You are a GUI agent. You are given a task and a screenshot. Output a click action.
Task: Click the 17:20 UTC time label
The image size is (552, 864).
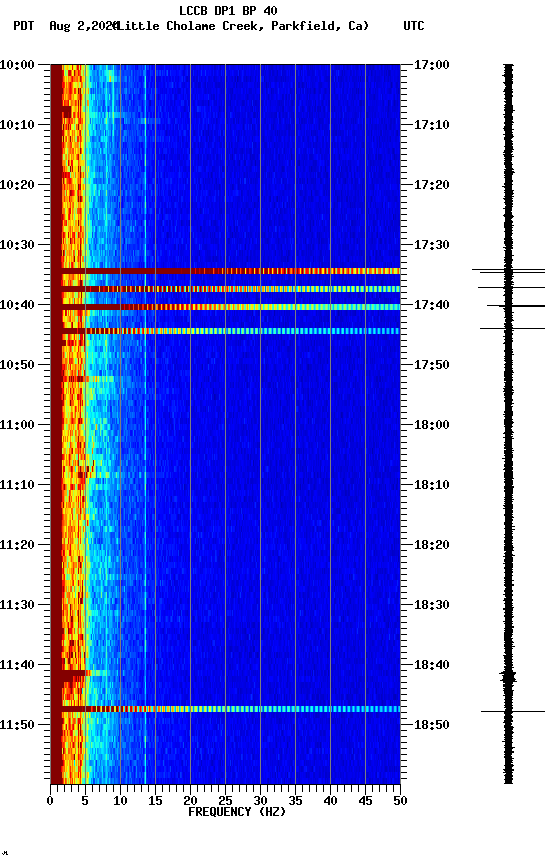(x=431, y=185)
